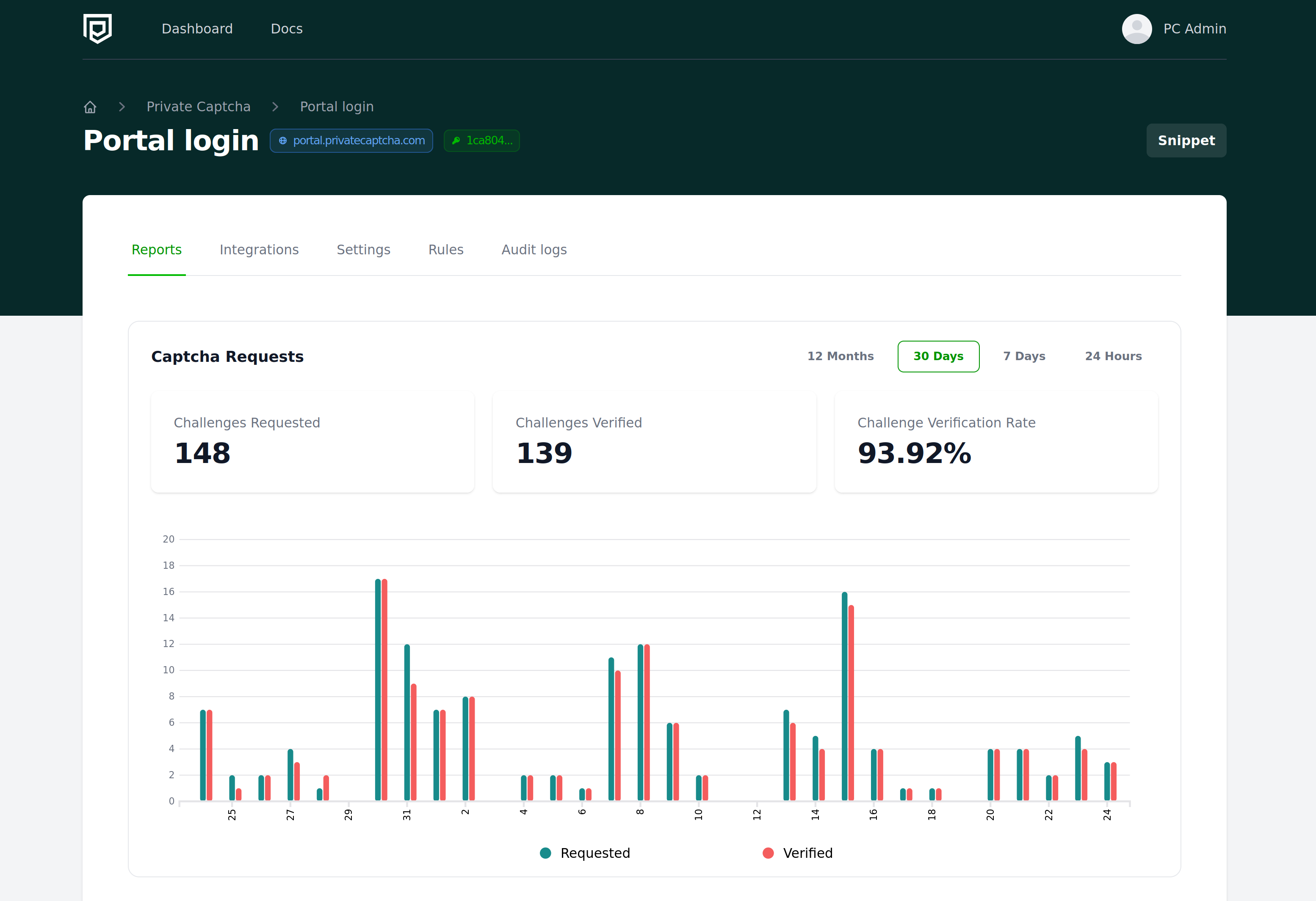Select the 12 Months time range
This screenshot has width=1316, height=901.
pos(840,357)
